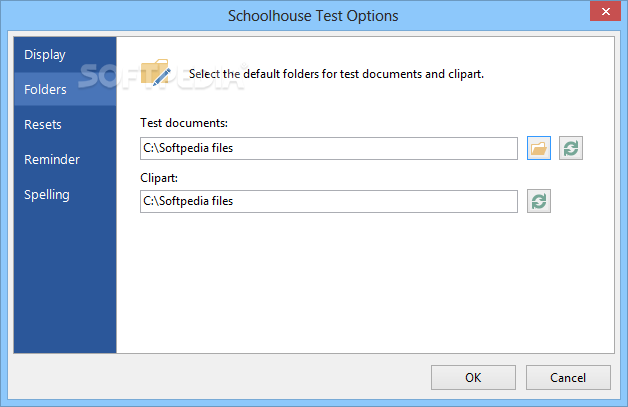Focus the Clipart path text box
628x407 pixels.
[x=329, y=201]
